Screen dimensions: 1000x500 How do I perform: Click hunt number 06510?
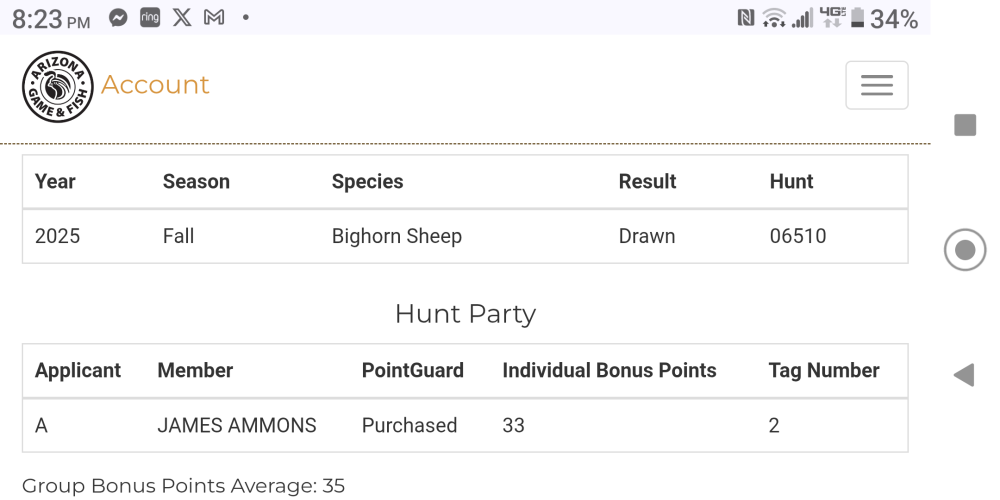(798, 236)
